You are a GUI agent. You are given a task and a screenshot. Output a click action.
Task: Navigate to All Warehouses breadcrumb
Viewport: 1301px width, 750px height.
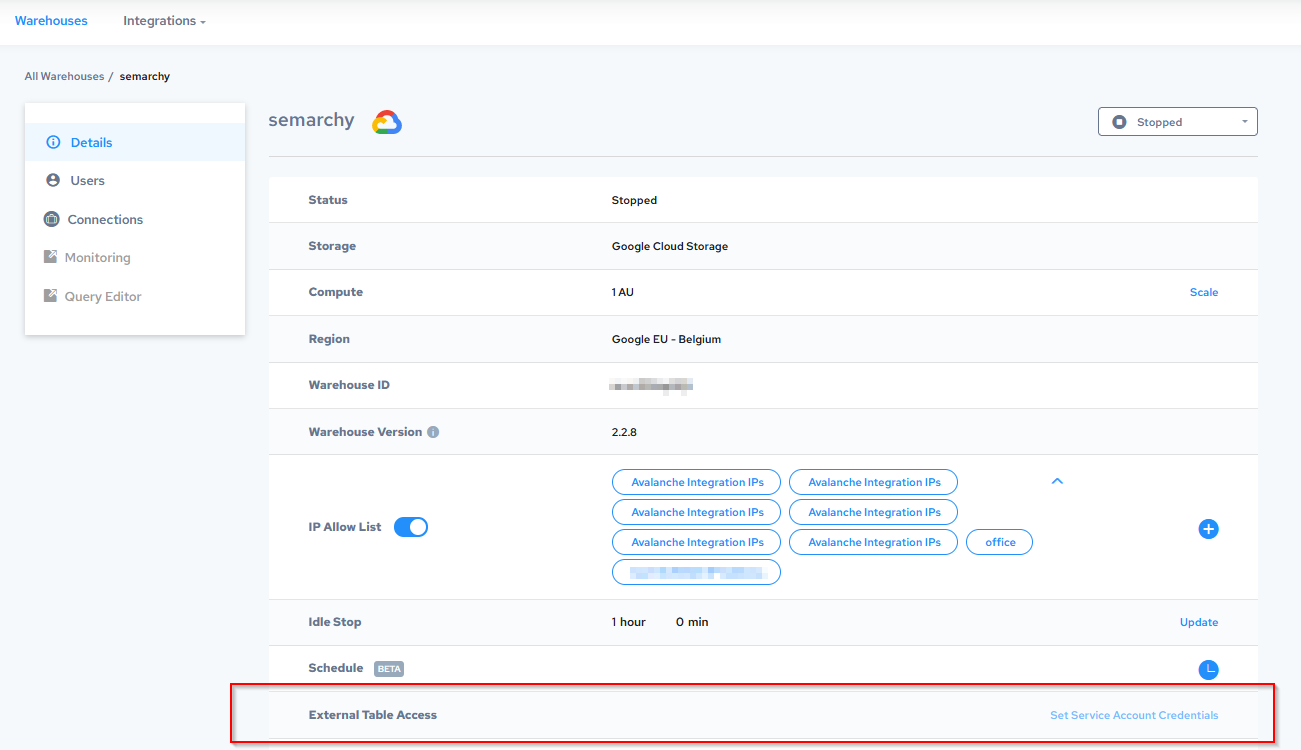(x=64, y=77)
